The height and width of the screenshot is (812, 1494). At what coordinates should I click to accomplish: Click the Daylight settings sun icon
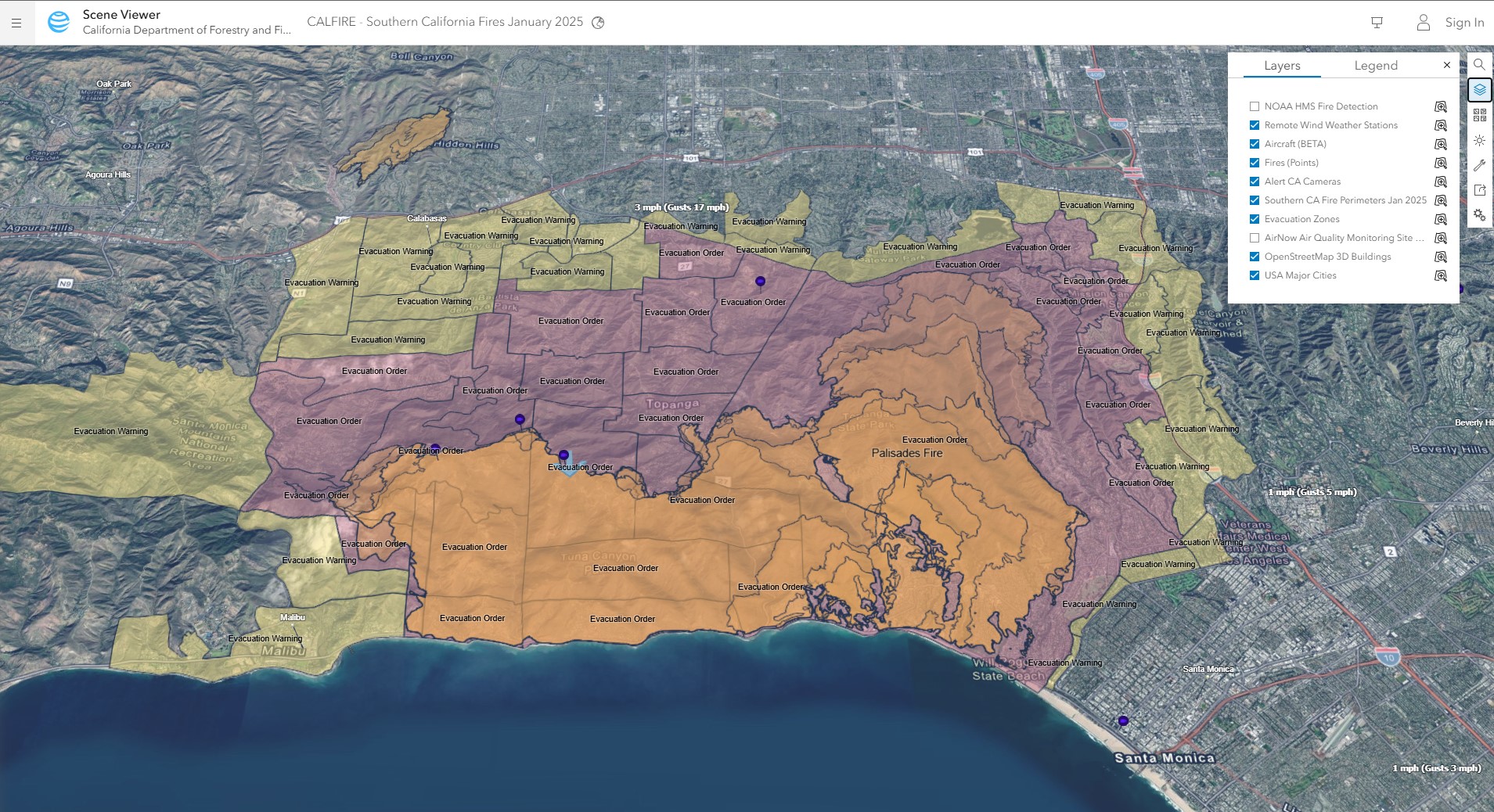click(x=1479, y=140)
